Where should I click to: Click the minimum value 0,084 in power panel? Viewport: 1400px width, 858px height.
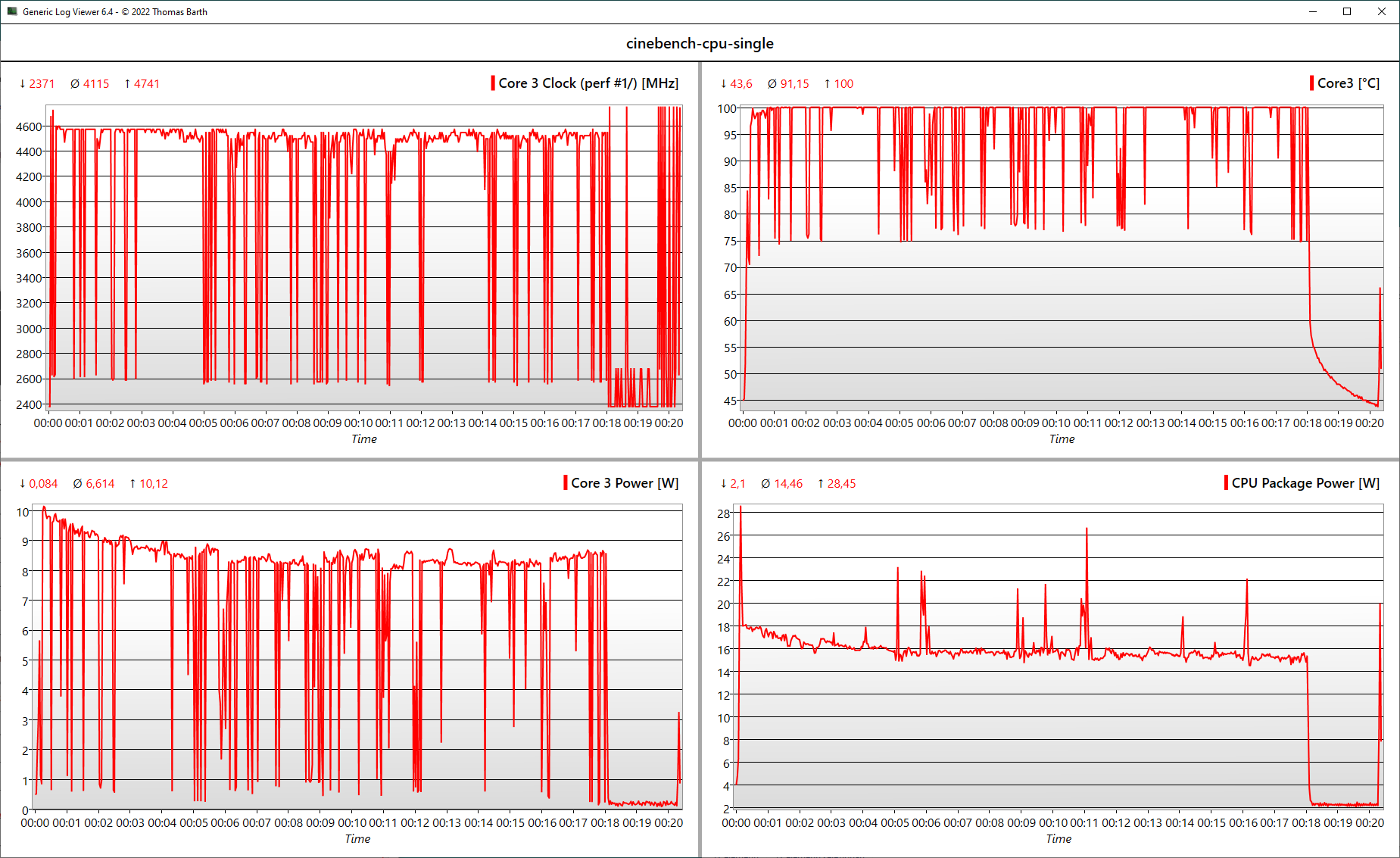pyautogui.click(x=44, y=482)
